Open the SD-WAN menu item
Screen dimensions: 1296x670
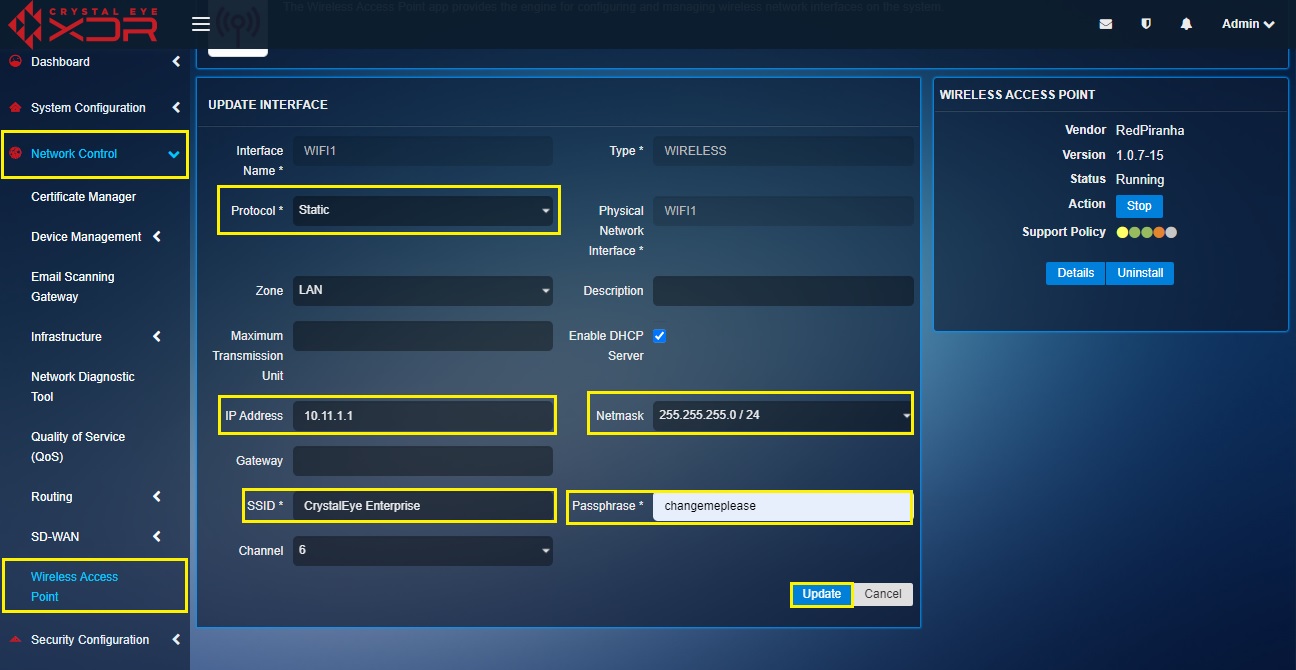pyautogui.click(x=55, y=537)
